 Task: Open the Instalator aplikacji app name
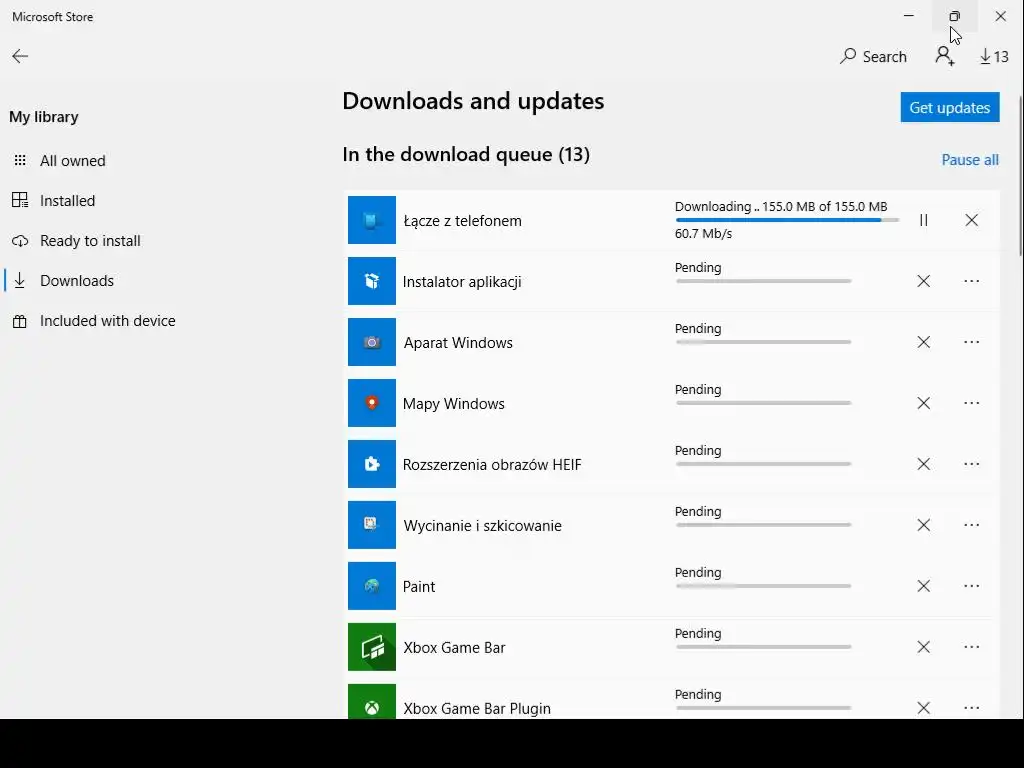coord(462,282)
